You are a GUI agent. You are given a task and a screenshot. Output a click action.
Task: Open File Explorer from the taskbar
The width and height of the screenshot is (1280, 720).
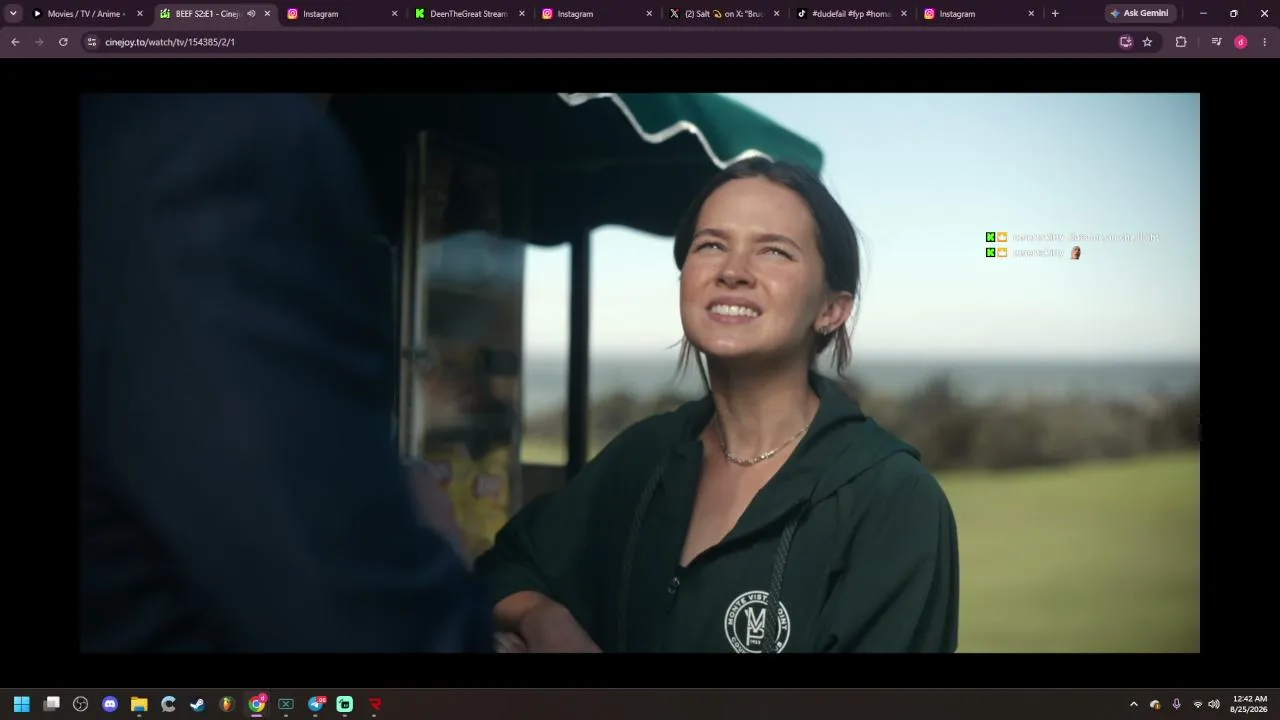click(x=139, y=704)
